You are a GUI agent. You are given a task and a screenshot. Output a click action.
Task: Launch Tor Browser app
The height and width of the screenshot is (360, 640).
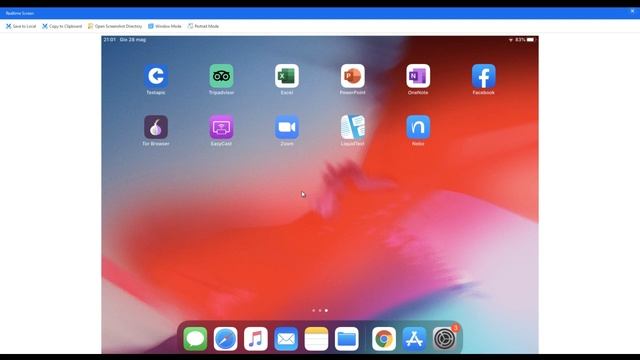tap(156, 127)
